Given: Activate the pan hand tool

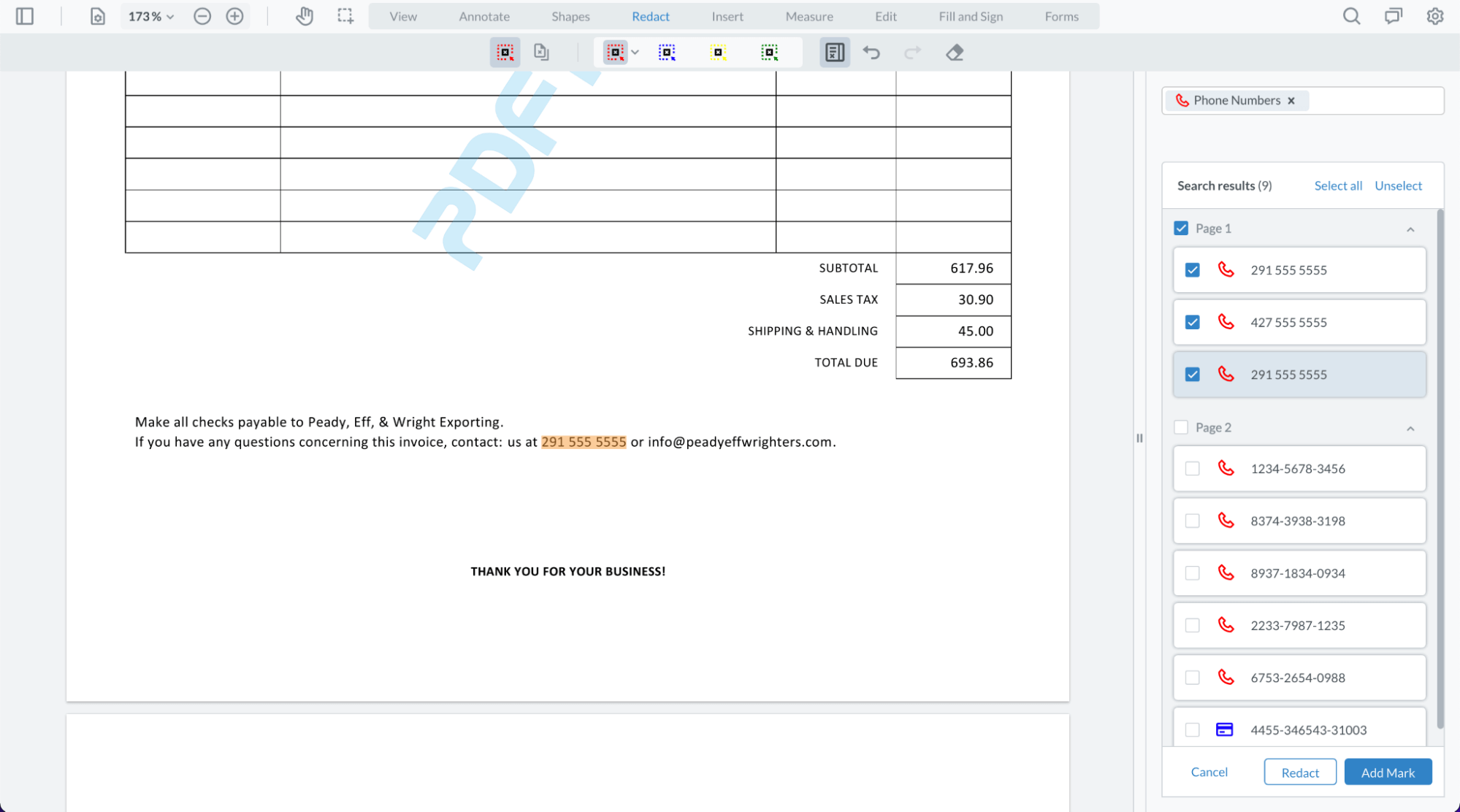Looking at the screenshot, I should 305,16.
